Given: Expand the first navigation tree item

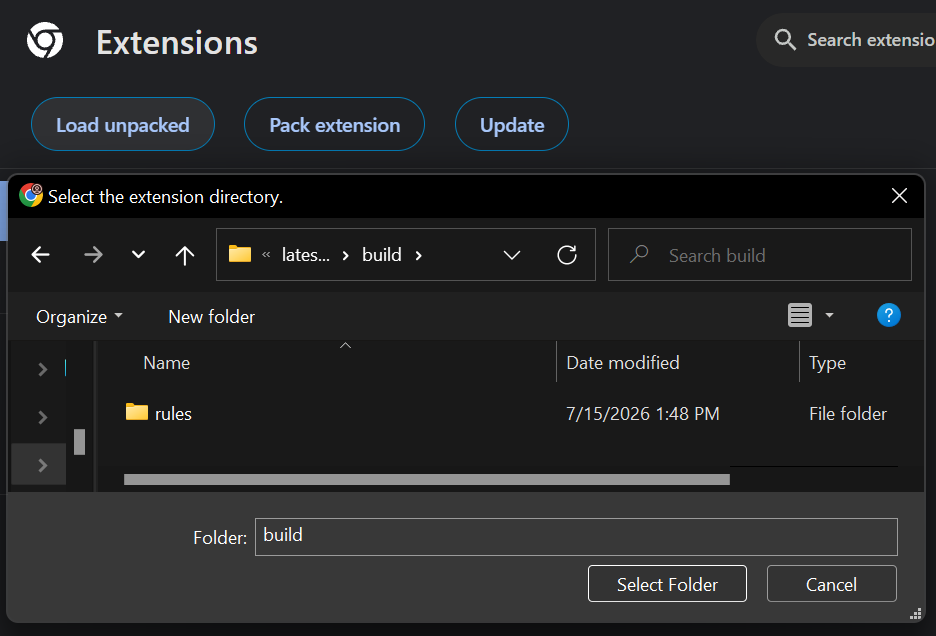Looking at the screenshot, I should (42, 369).
